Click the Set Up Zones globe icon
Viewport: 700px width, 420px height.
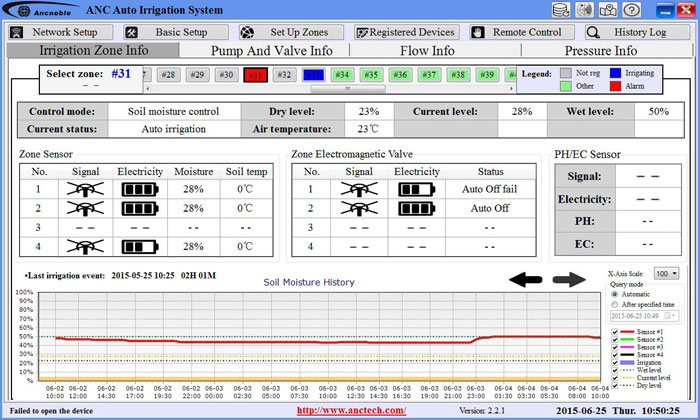247,32
